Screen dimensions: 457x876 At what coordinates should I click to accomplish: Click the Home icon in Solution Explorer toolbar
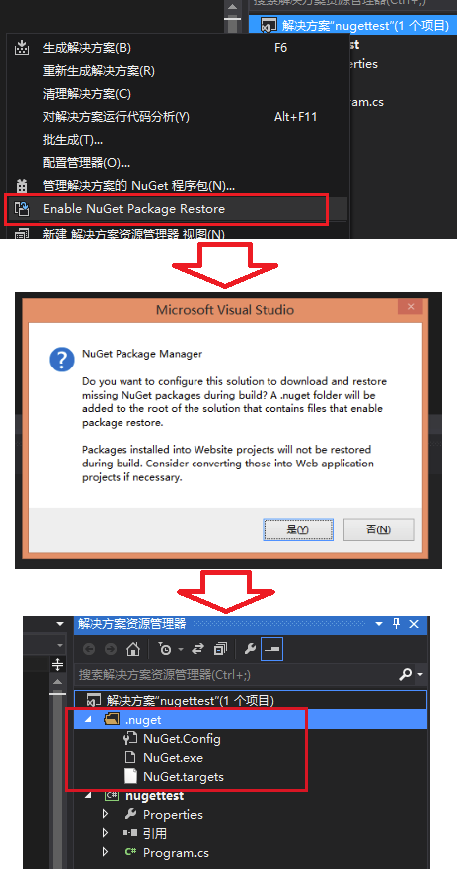[x=132, y=649]
